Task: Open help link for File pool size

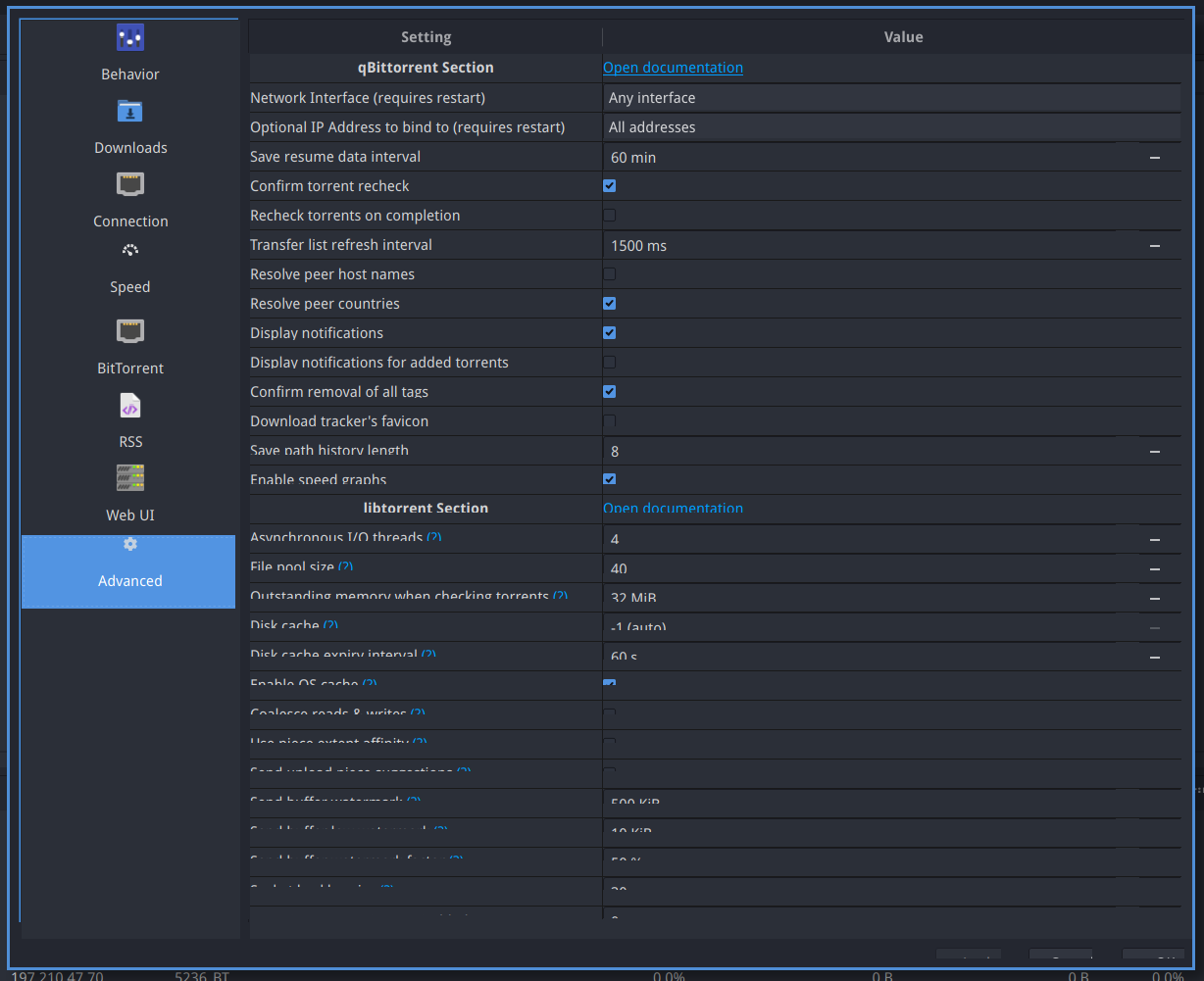Action: point(346,566)
